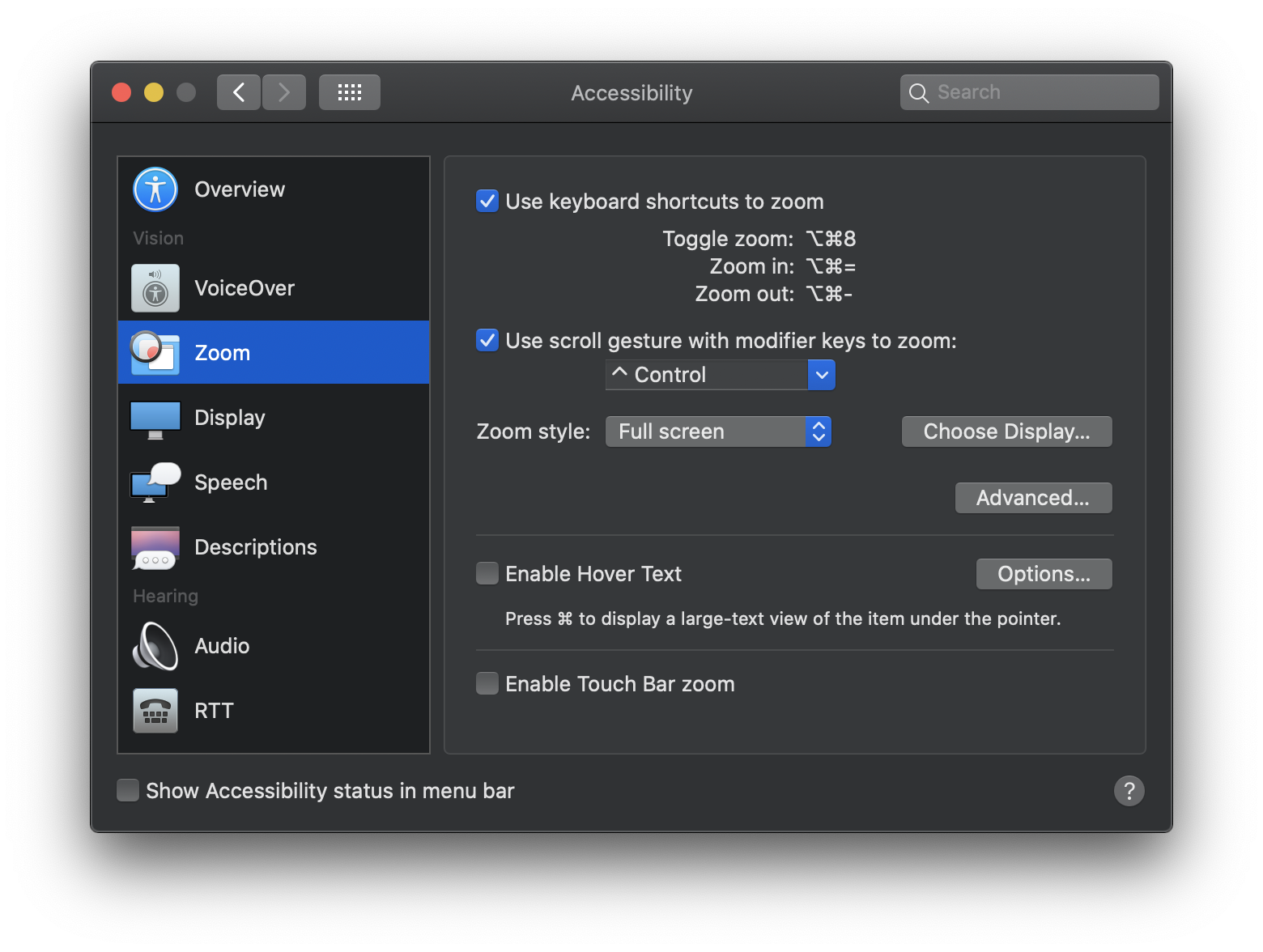Image resolution: width=1263 pixels, height=952 pixels.
Task: Select the RTT phone icon
Action: click(x=155, y=711)
